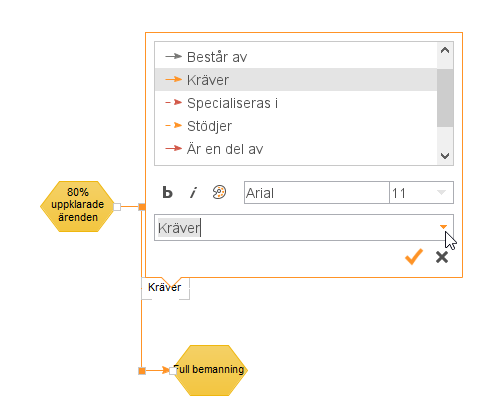Viewport: 481px width, 408px height.
Task: Cancel editing with the X icon
Action: click(442, 257)
